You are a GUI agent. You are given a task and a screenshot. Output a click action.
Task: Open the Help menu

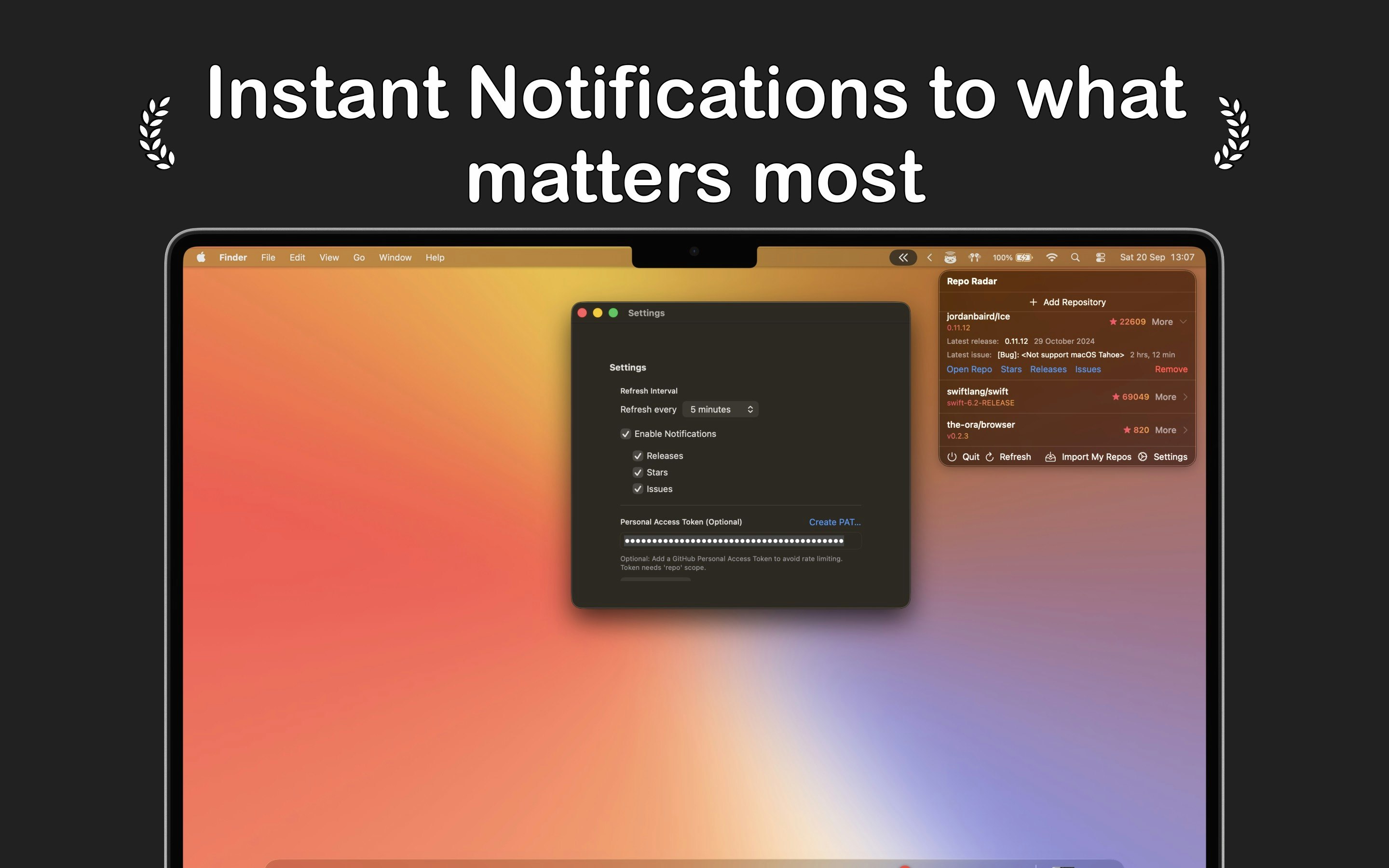coord(435,257)
